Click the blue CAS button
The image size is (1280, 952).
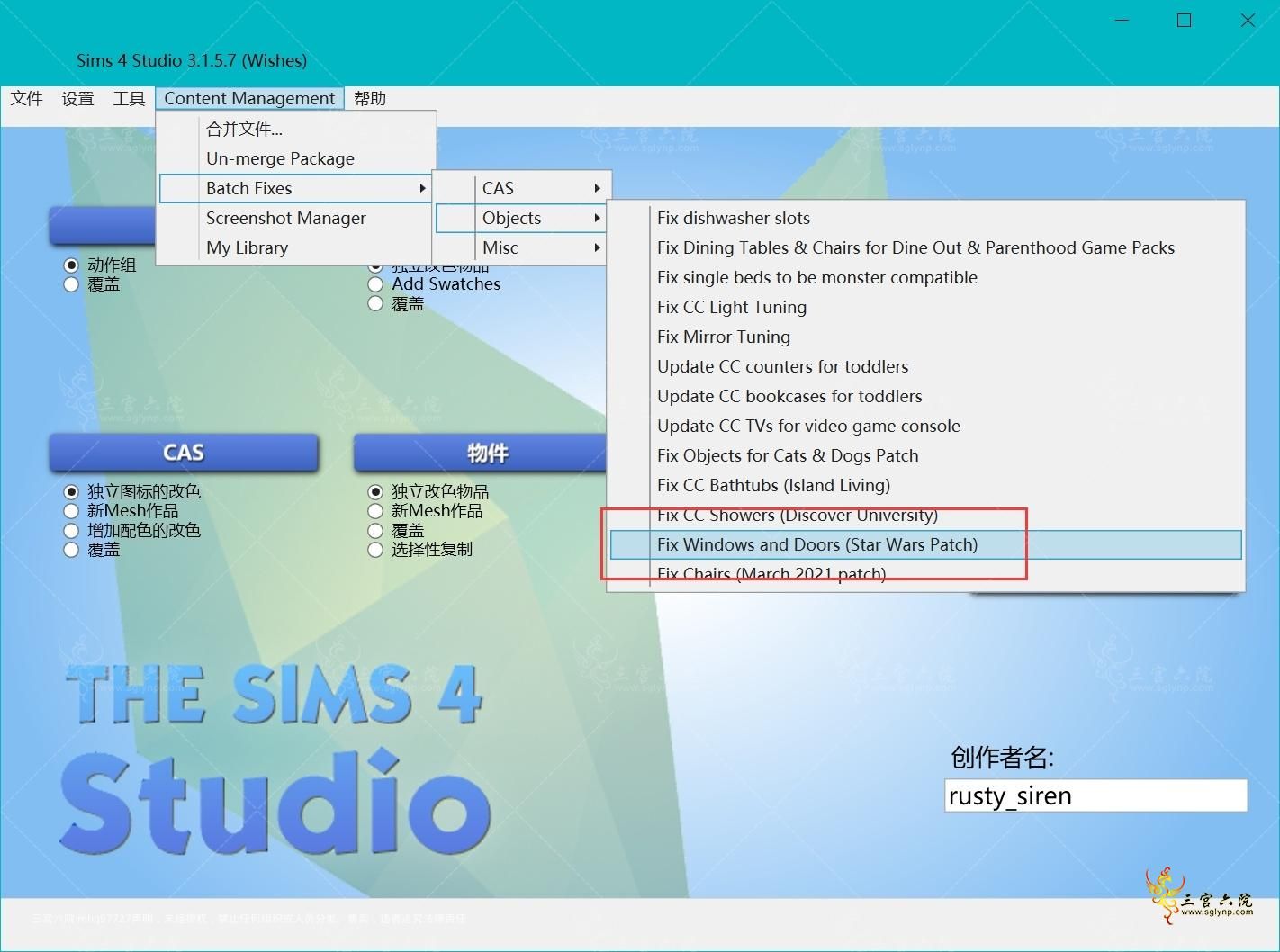pyautogui.click(x=184, y=453)
